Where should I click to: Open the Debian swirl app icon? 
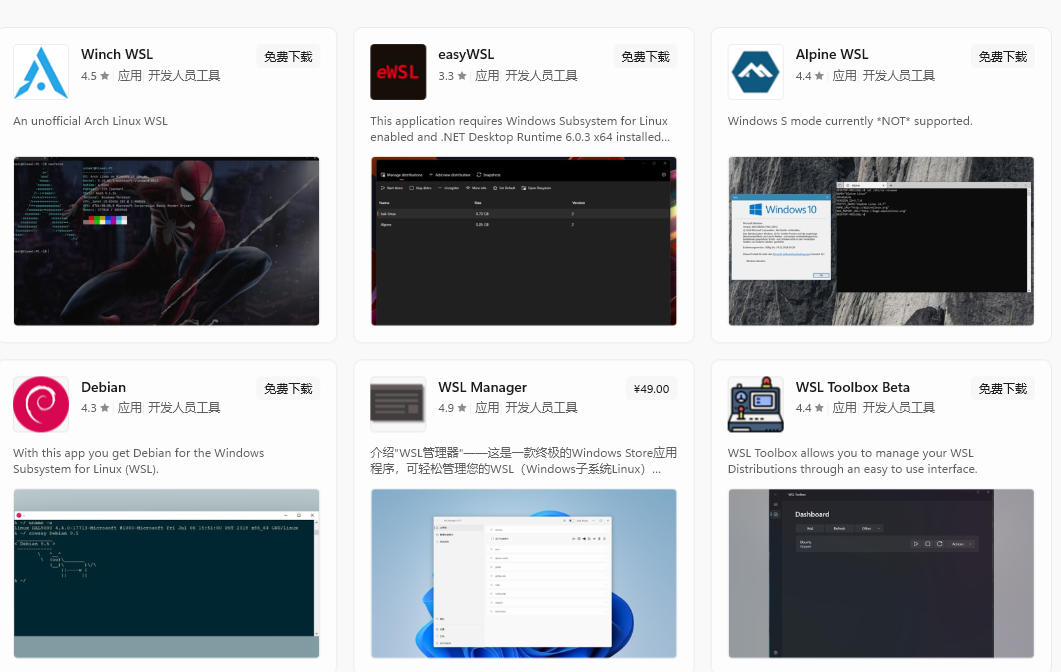(x=41, y=404)
